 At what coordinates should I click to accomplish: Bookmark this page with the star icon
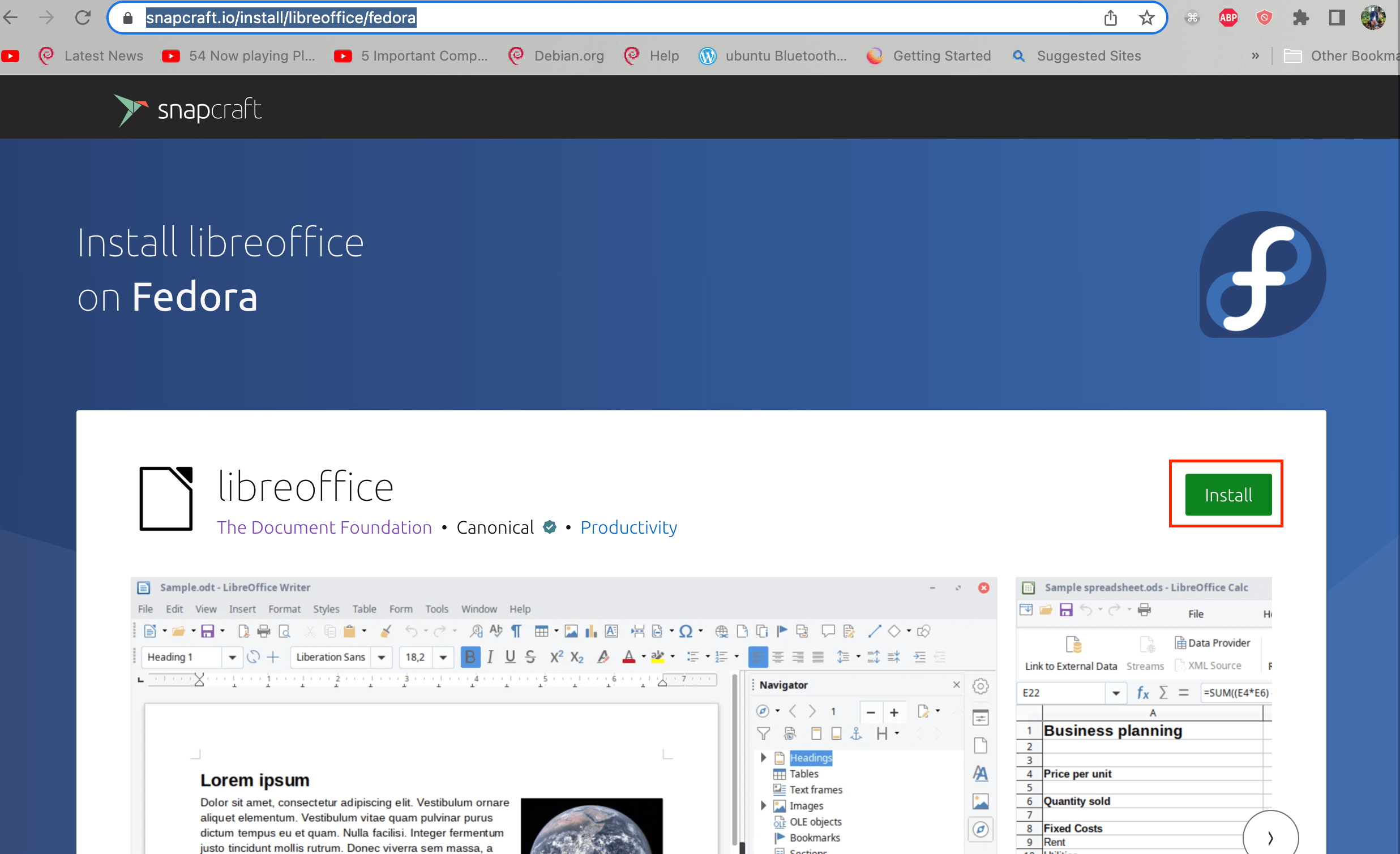pos(1146,18)
